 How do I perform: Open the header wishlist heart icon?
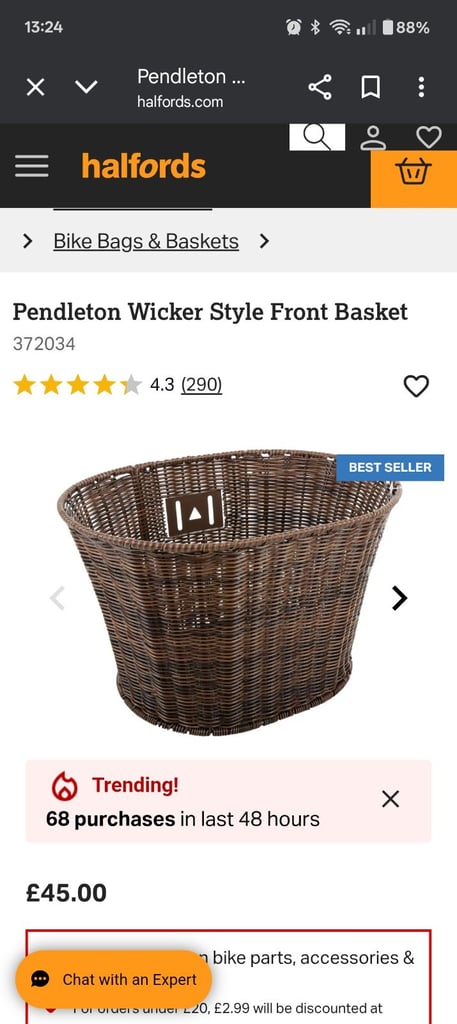[x=429, y=137]
